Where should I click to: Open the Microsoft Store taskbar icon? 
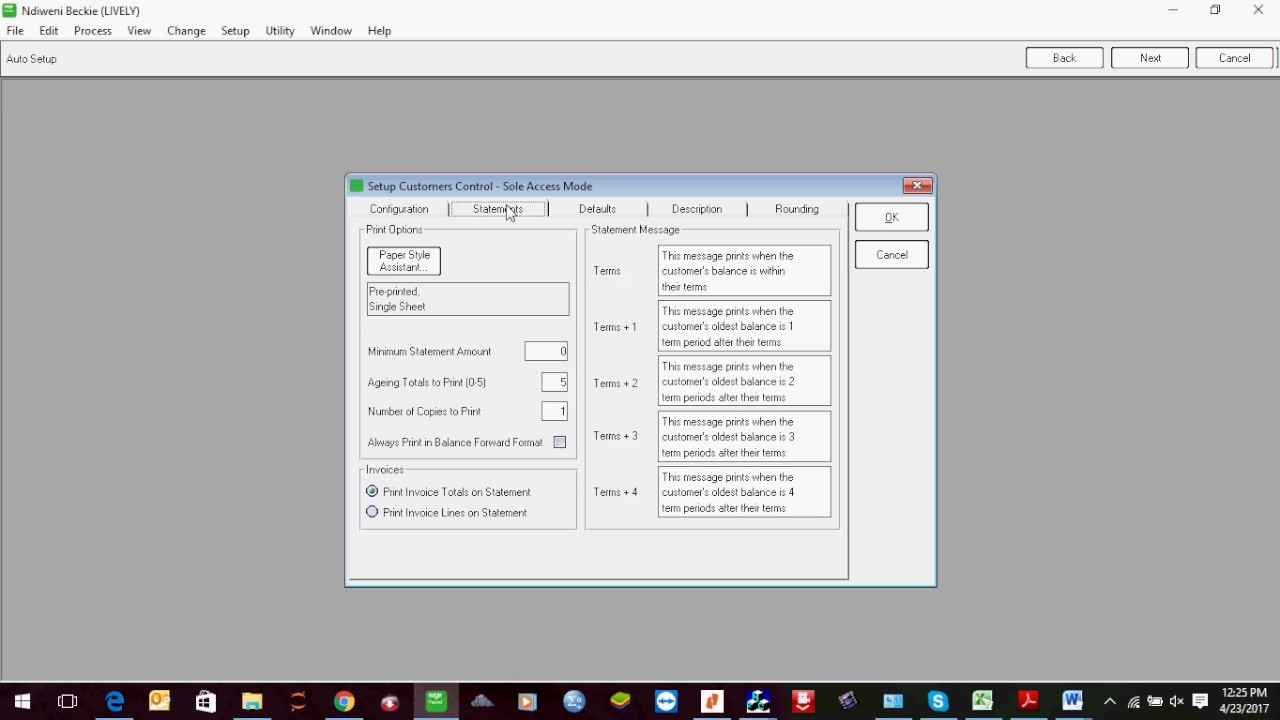tap(205, 702)
